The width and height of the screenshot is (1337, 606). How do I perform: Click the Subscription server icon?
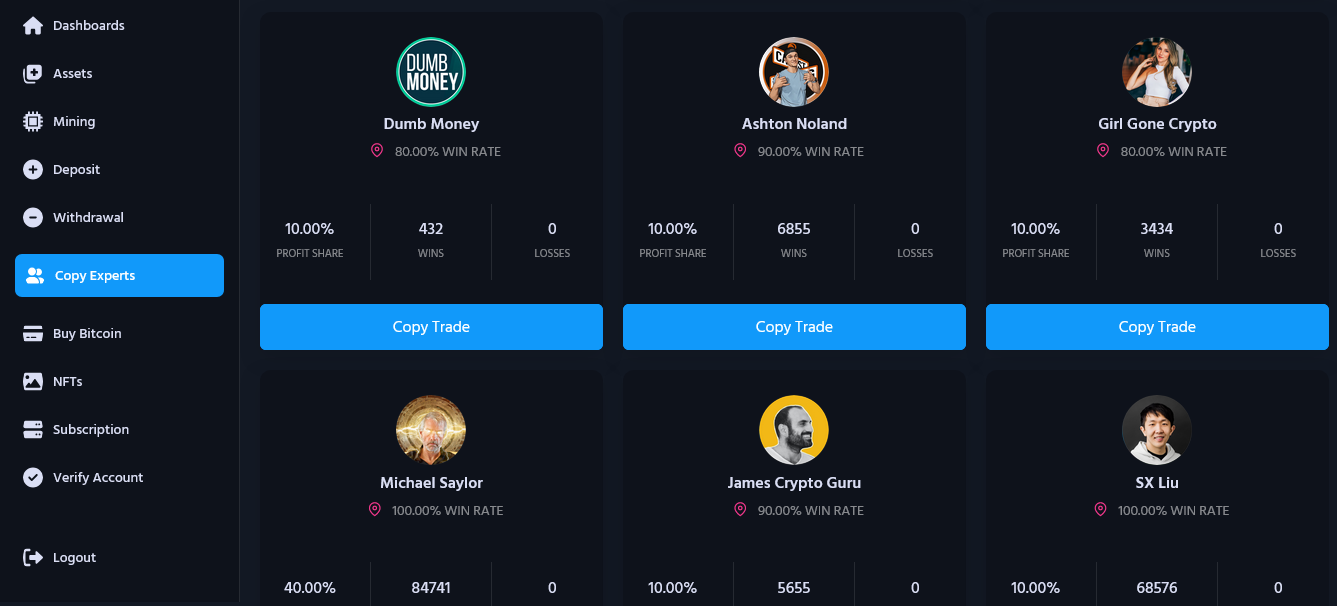33,429
